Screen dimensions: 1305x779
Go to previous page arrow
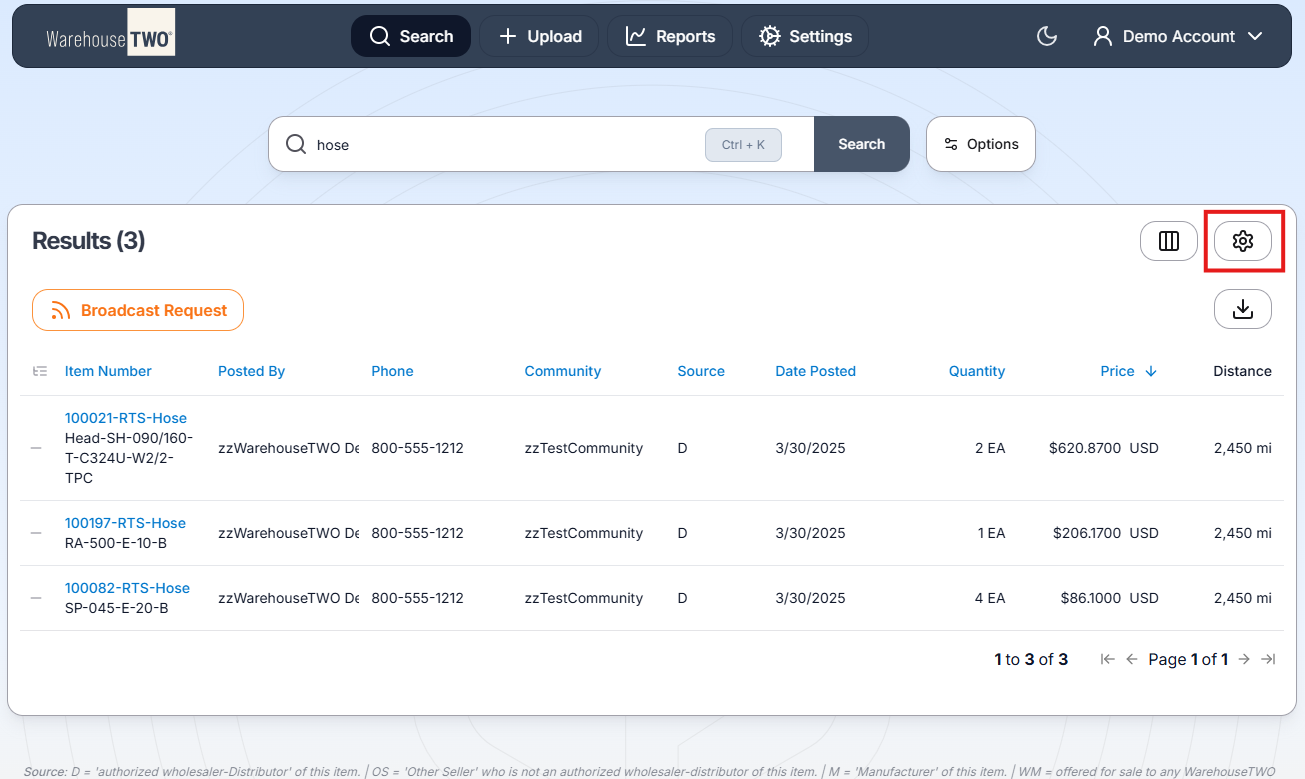(1132, 659)
